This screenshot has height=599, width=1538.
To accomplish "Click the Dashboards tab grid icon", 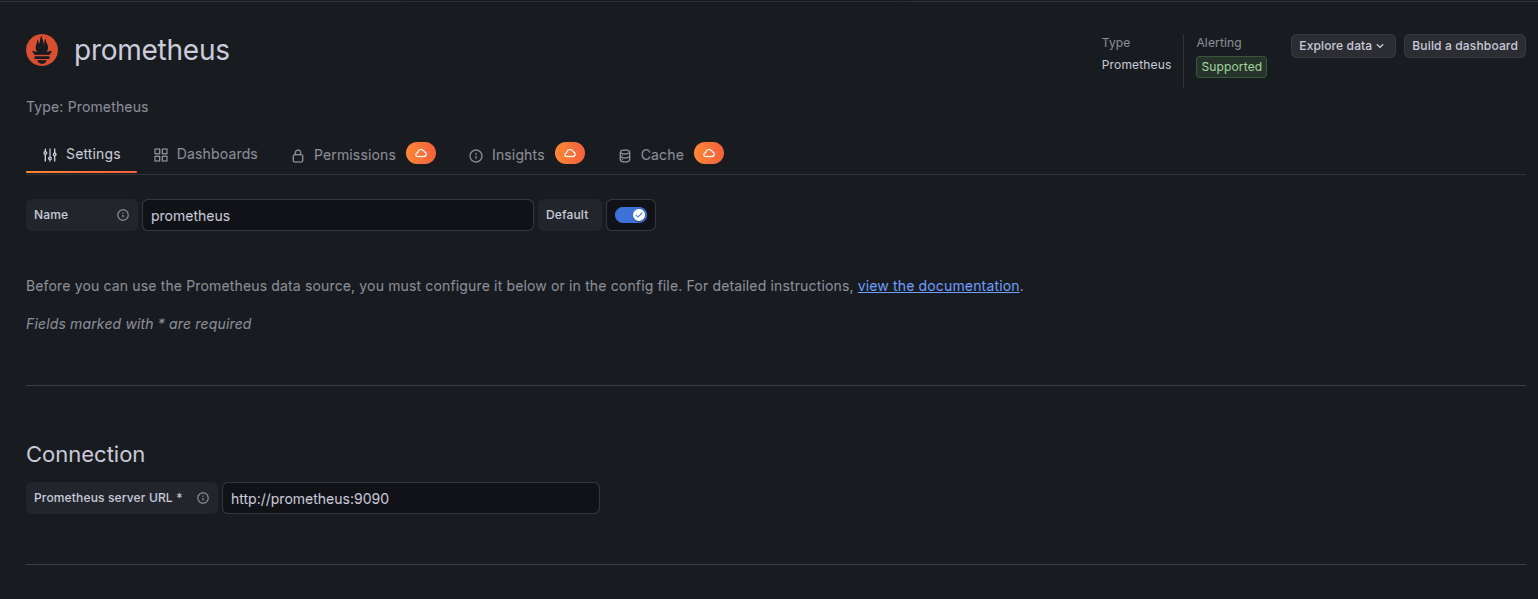I will coord(160,155).
